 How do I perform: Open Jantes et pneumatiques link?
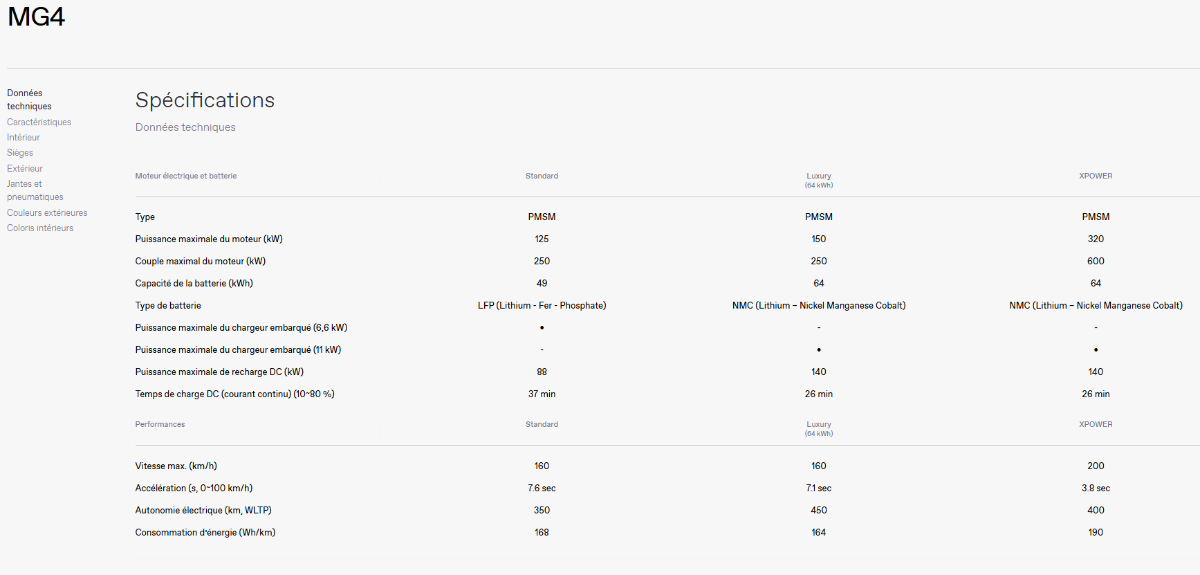[x=35, y=190]
